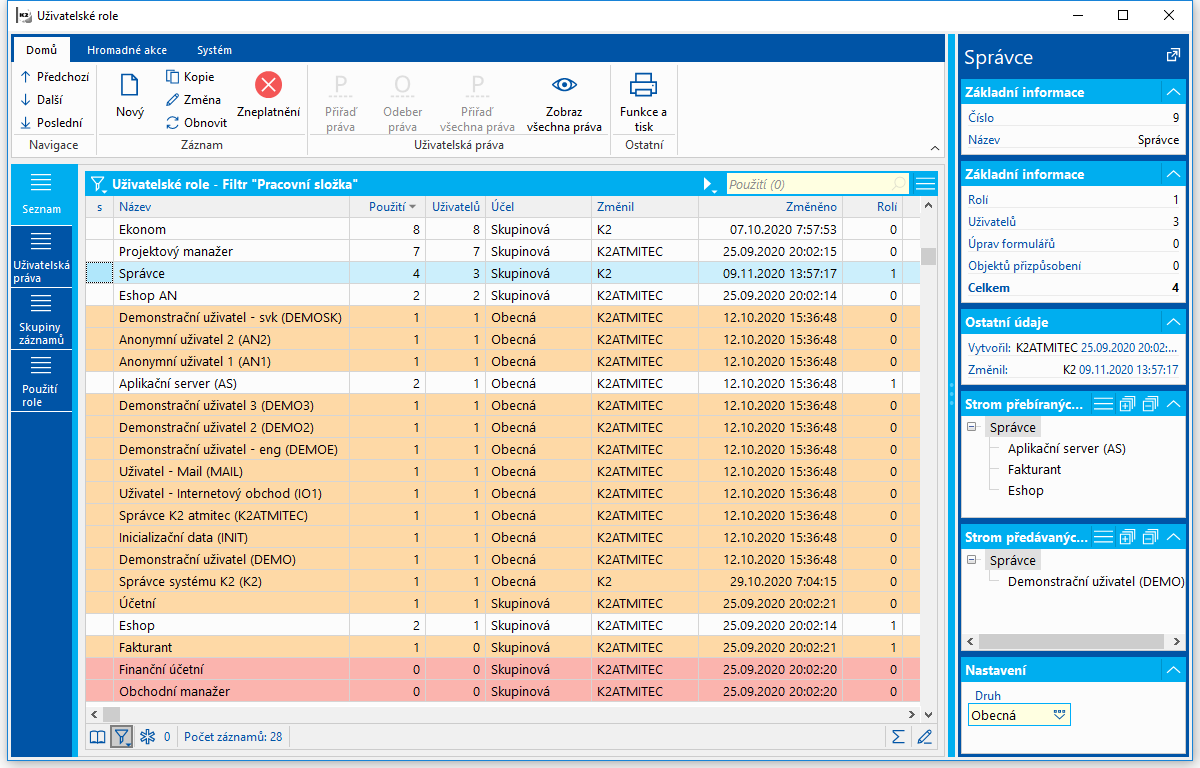Open the Systém ribbon tab
The width and height of the screenshot is (1200, 768).
pos(214,50)
